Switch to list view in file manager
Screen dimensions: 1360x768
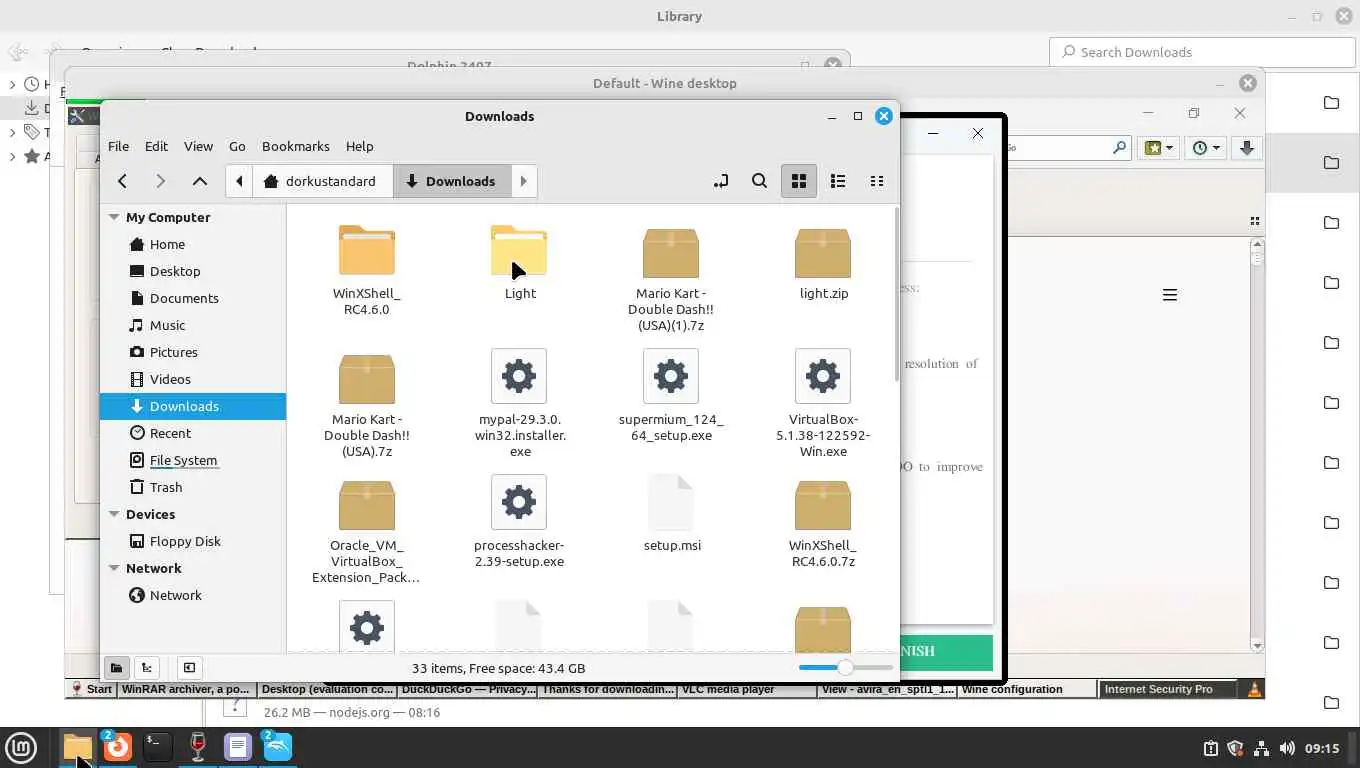tap(838, 181)
